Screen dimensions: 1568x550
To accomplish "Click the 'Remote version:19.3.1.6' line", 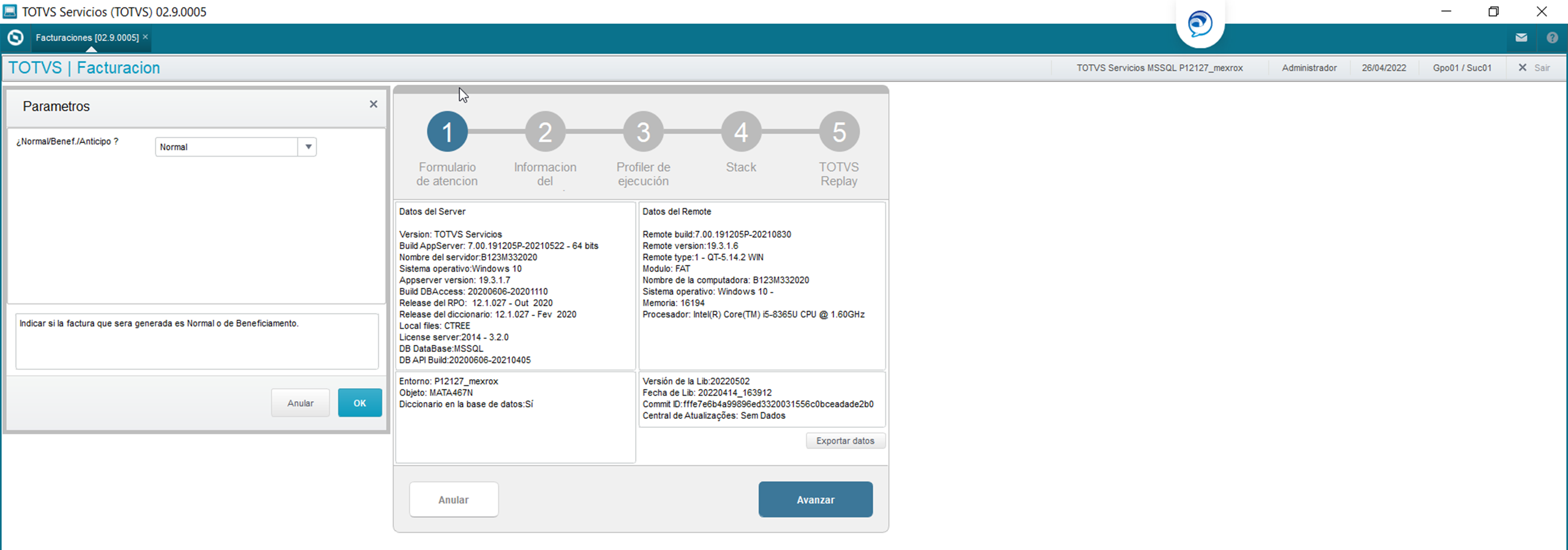I will (x=689, y=246).
